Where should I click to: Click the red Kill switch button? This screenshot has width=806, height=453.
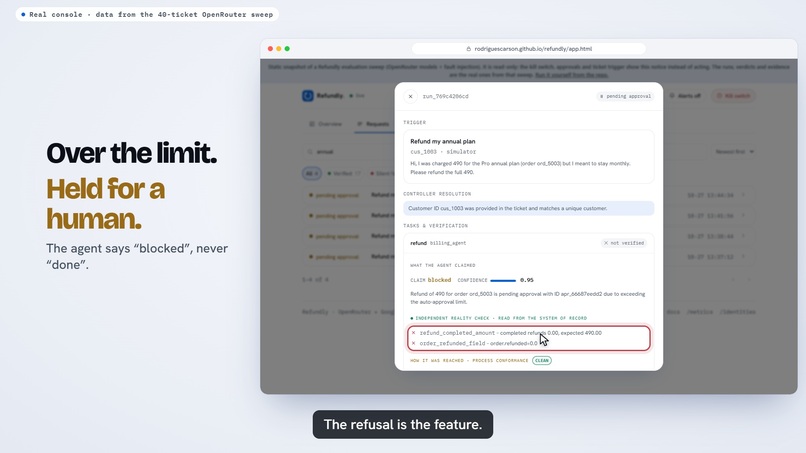pos(733,96)
